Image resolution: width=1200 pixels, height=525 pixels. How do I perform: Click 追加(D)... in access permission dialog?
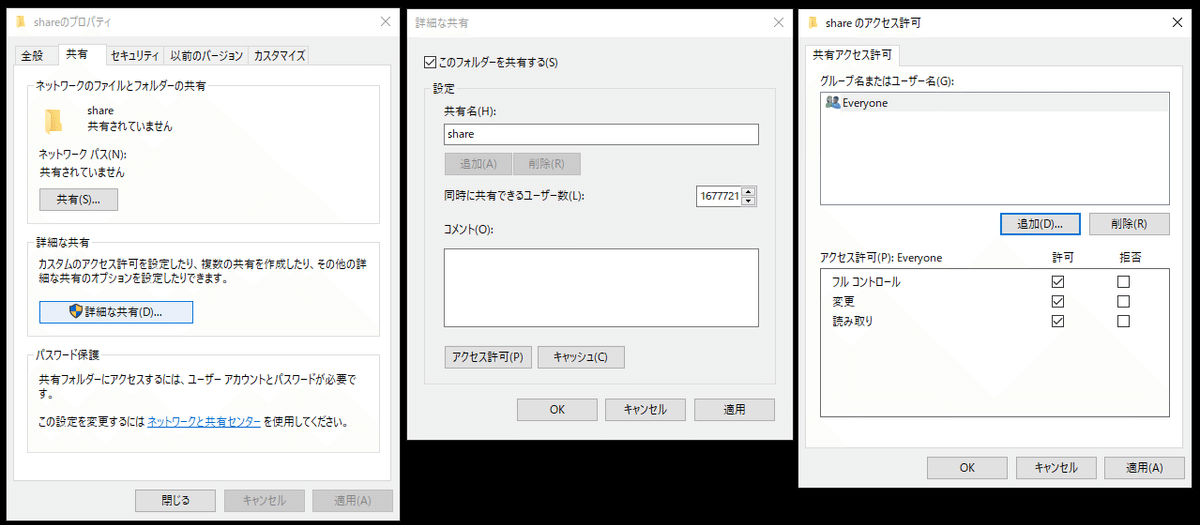click(1040, 224)
